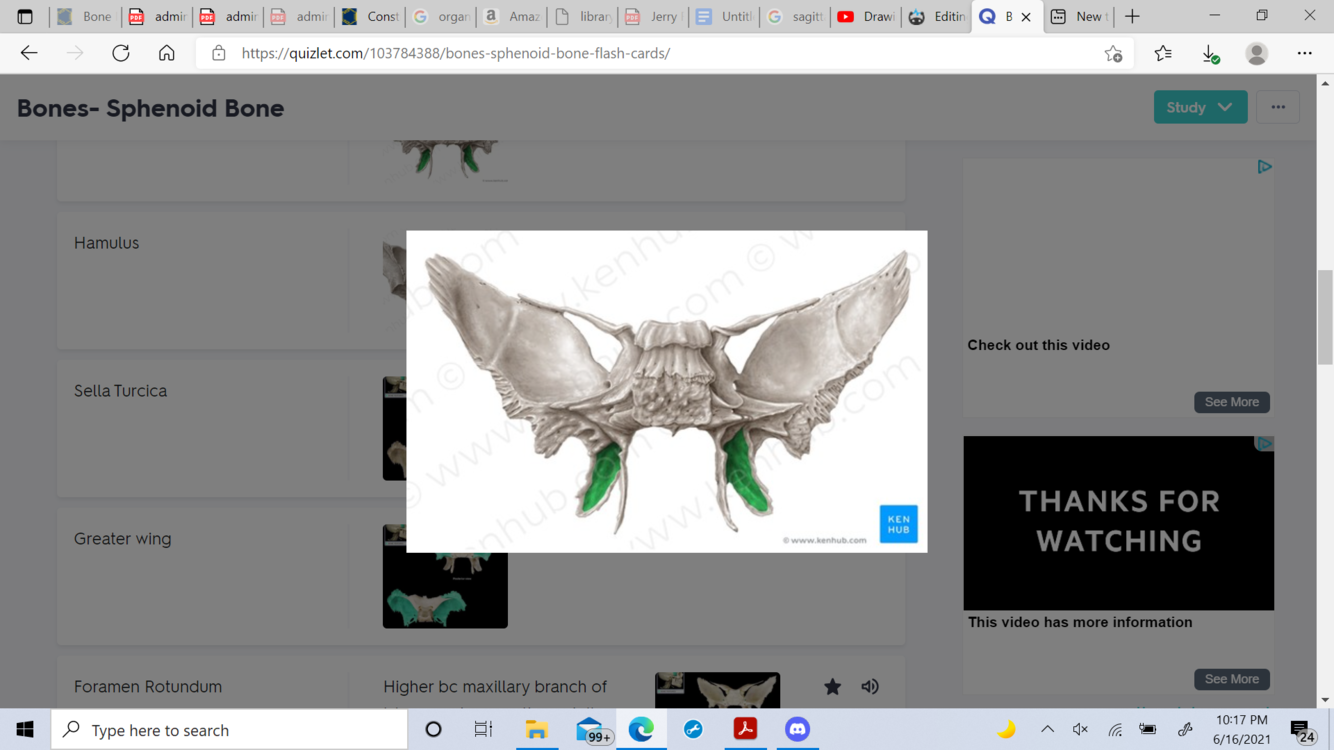
Task: Open Microsoft Edge from taskbar
Action: point(641,730)
